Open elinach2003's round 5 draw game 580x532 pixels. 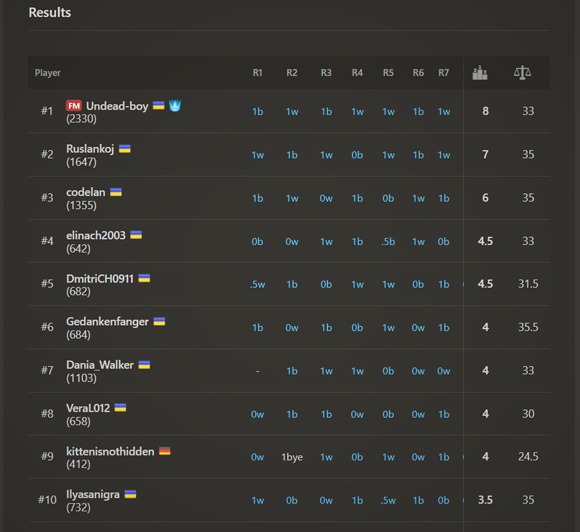tap(388, 242)
